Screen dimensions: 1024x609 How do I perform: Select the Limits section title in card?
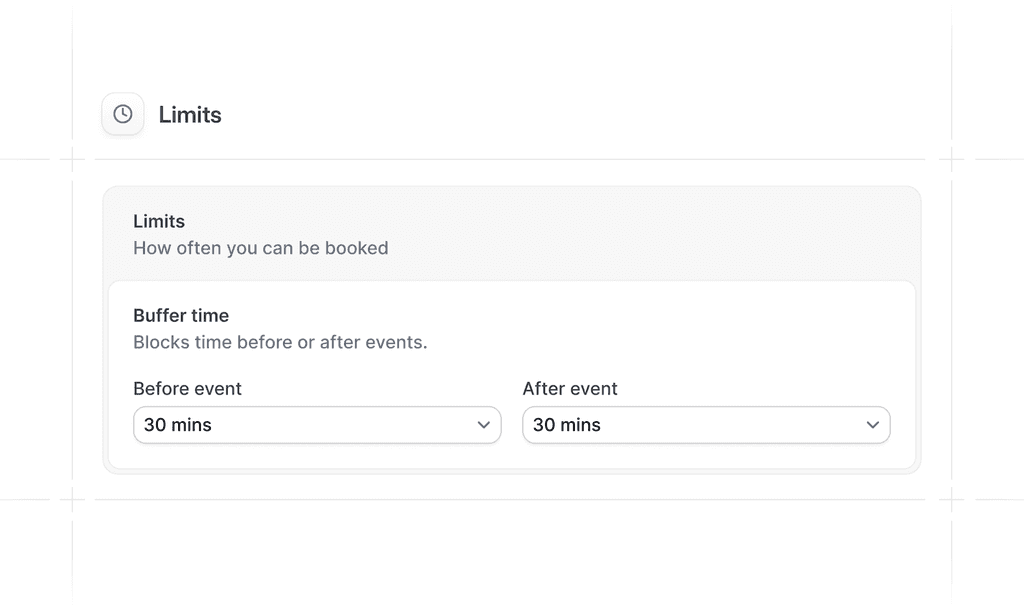159,221
